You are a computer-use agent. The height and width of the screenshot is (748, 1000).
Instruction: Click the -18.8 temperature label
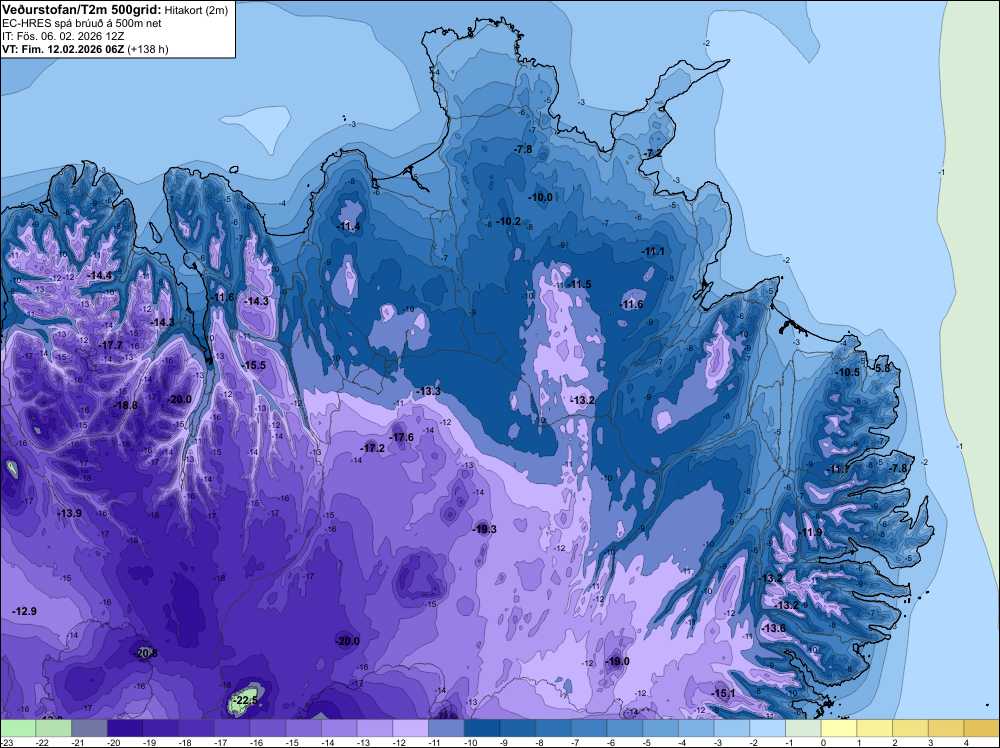pos(126,405)
